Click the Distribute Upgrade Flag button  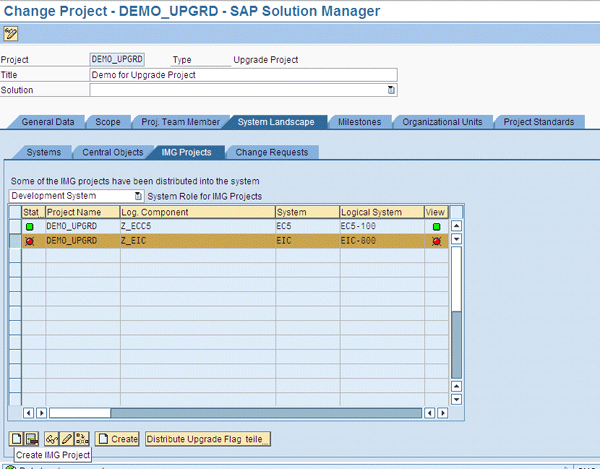(x=208, y=439)
